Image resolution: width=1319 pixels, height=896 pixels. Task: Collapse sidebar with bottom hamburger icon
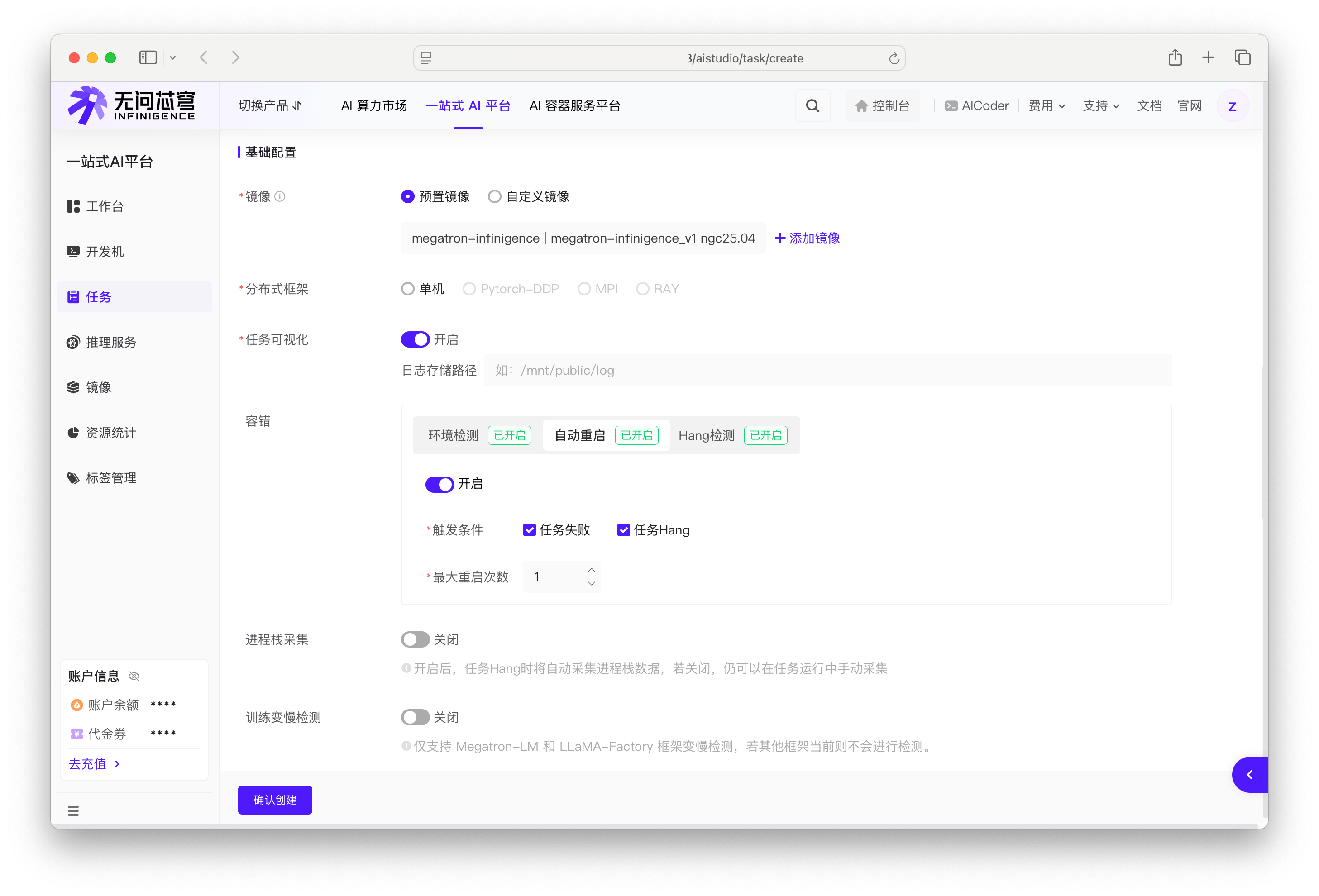coord(73,811)
